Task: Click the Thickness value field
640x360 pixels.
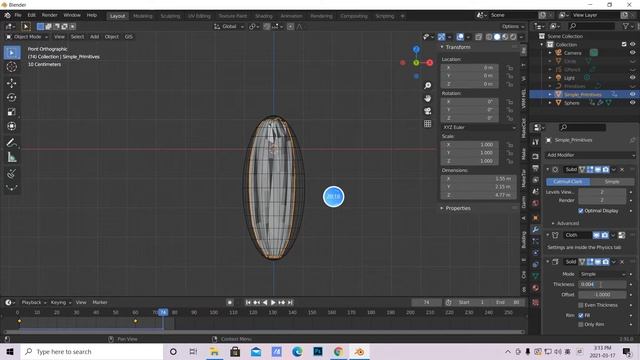Action: pos(602,284)
